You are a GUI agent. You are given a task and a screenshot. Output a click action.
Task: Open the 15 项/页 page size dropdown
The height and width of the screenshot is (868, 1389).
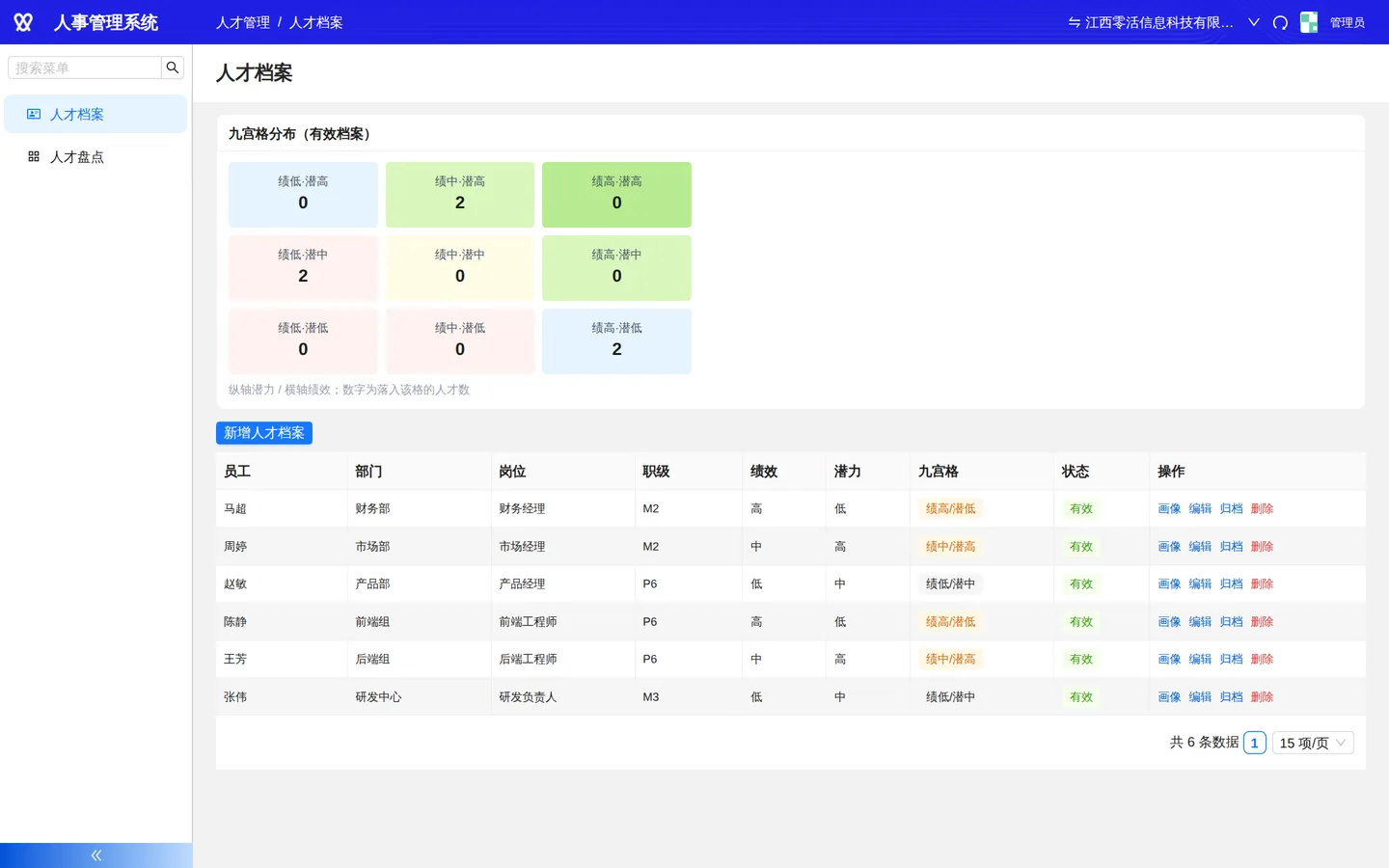click(1313, 743)
